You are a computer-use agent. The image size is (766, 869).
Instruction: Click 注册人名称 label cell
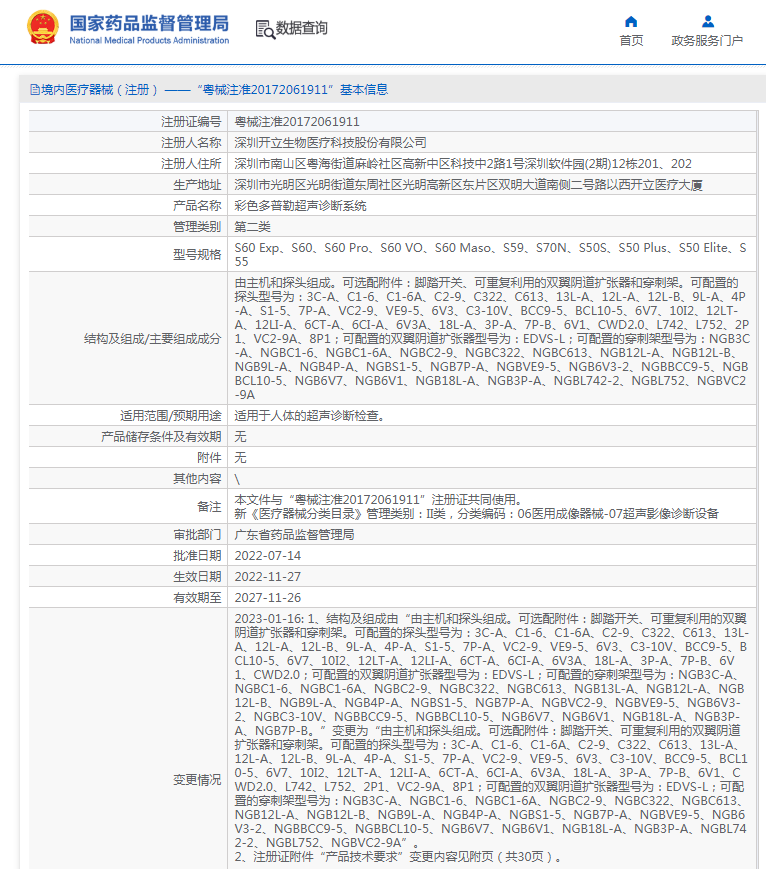(128, 142)
